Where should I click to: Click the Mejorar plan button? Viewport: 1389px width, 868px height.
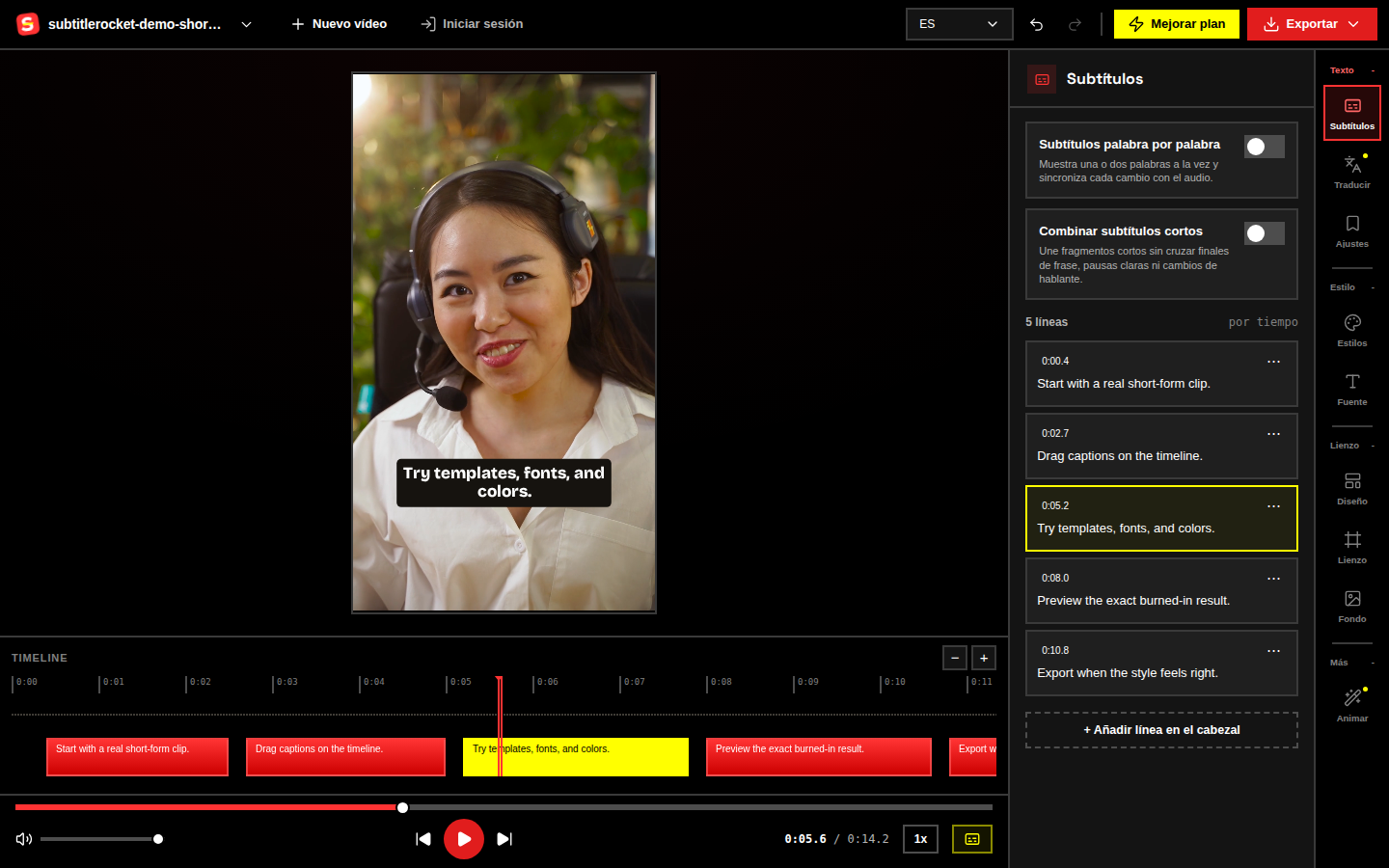(x=1176, y=24)
